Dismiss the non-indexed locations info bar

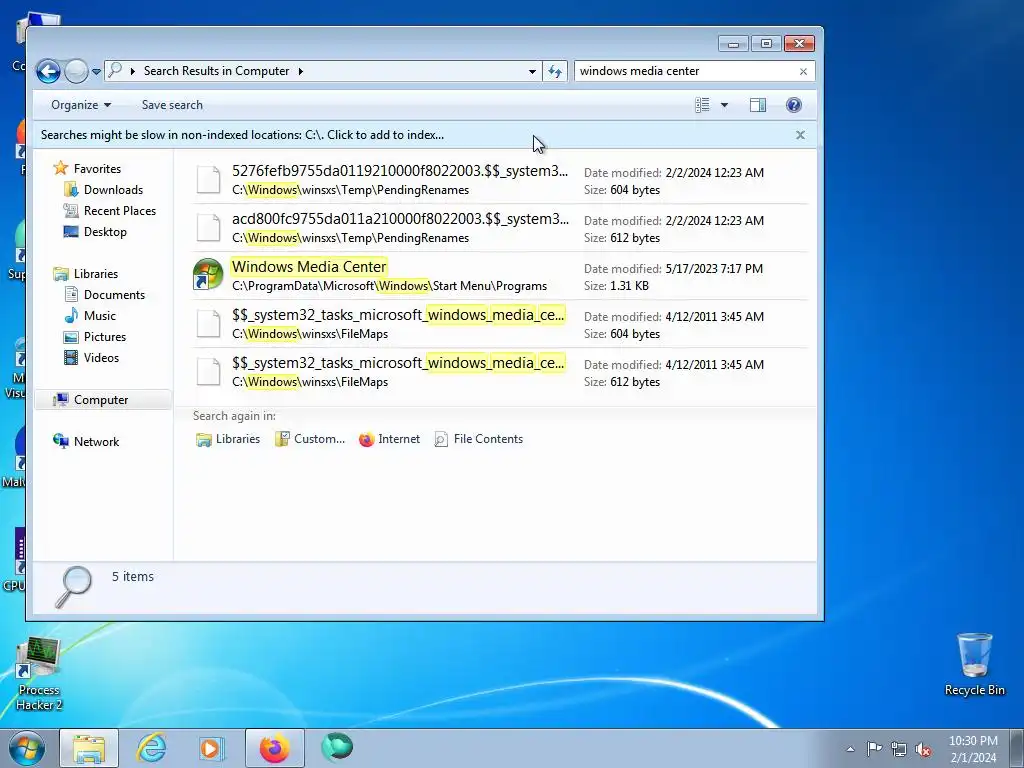(800, 135)
